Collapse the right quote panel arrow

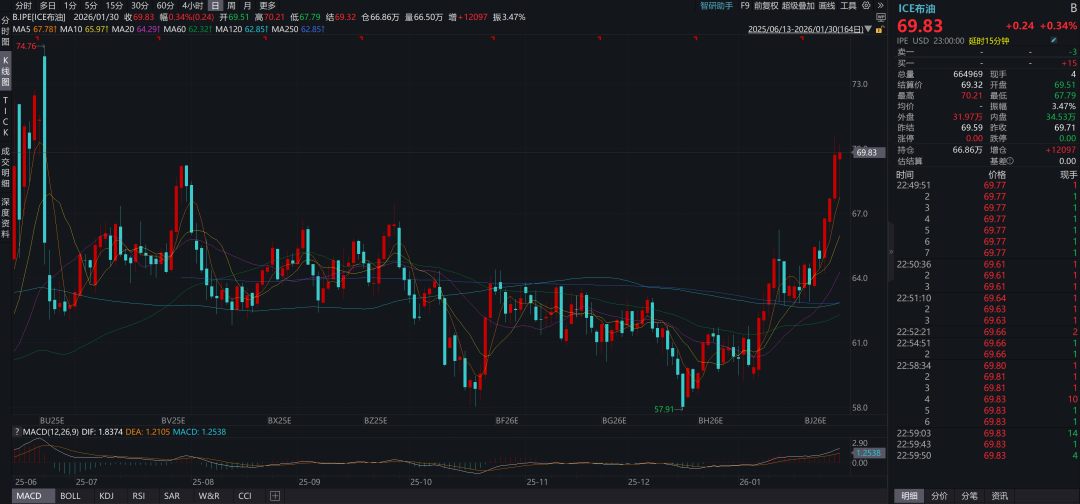[x=889, y=252]
